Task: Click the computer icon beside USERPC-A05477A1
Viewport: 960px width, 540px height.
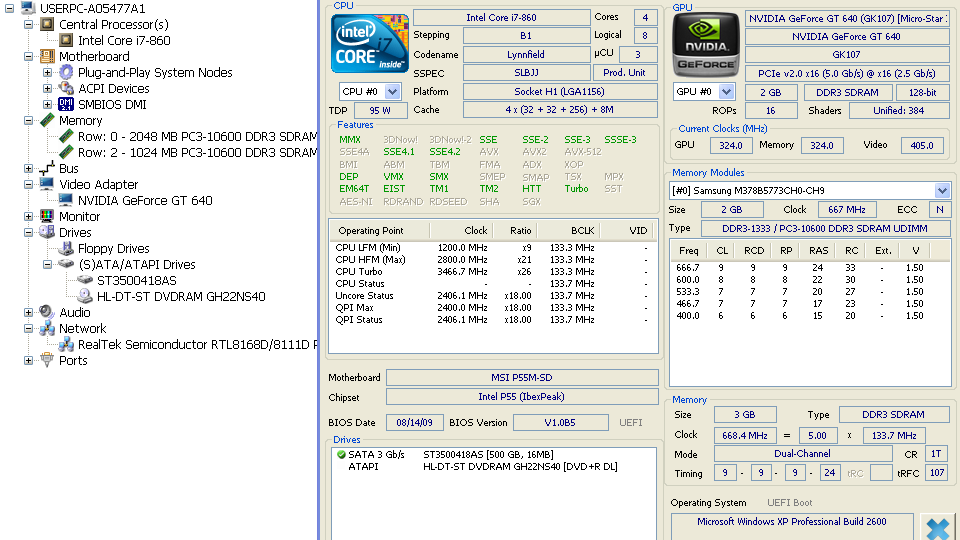Action: point(28,8)
